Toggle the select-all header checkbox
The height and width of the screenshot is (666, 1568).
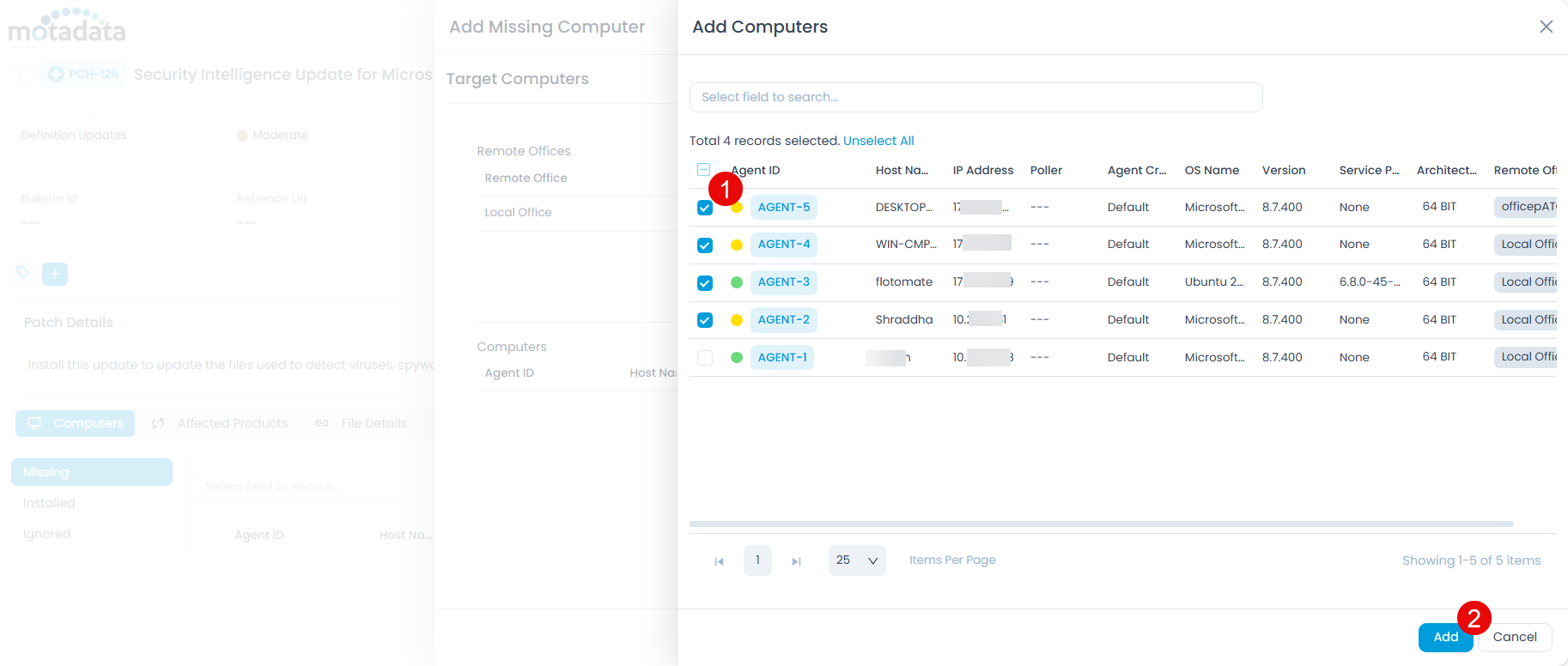(703, 170)
